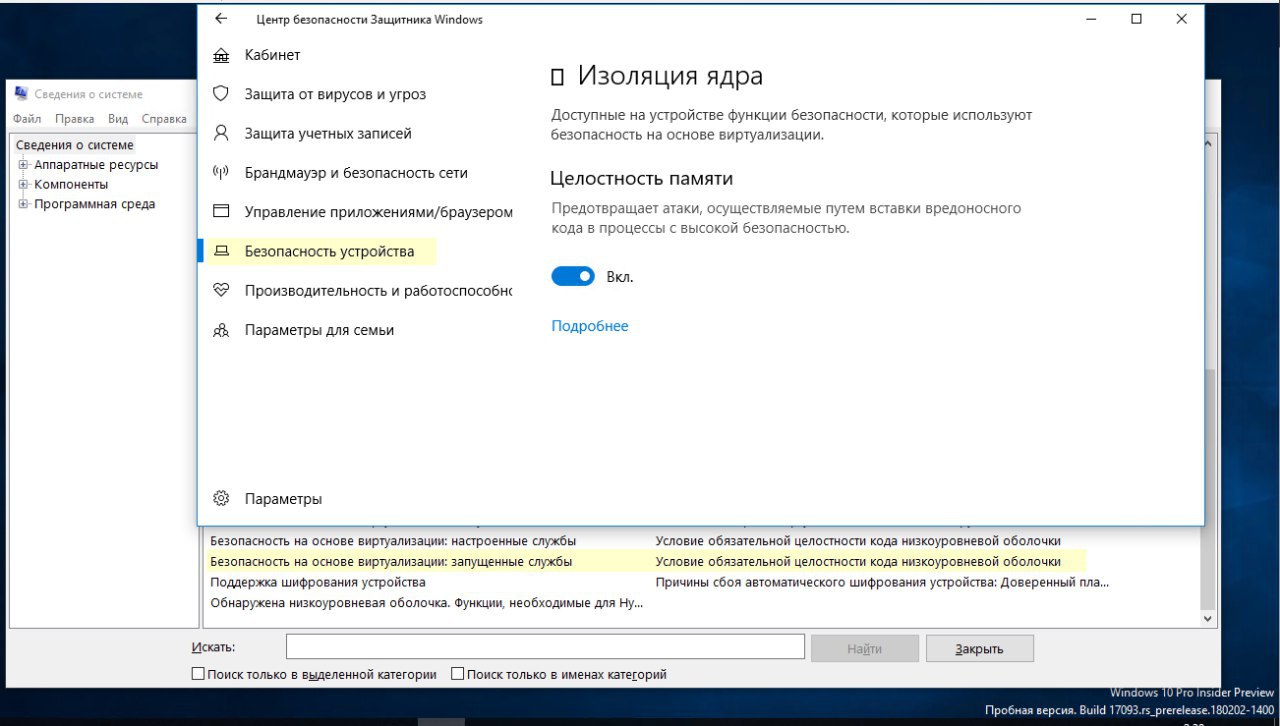Image resolution: width=1280 pixels, height=726 pixels.
Task: Turn off the Целостность памяти toggle
Action: pos(573,277)
